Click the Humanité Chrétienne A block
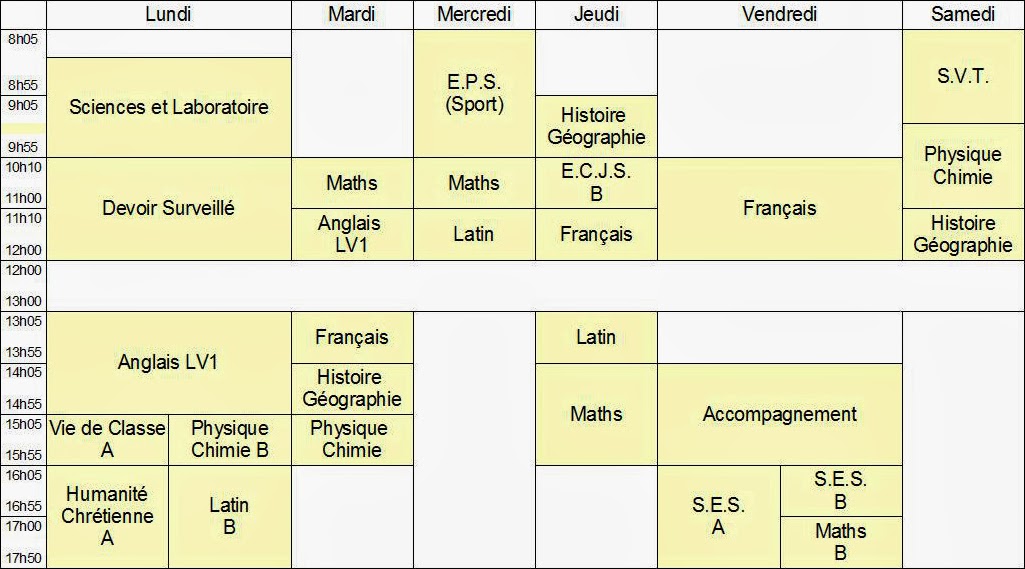1025x569 pixels. click(107, 516)
